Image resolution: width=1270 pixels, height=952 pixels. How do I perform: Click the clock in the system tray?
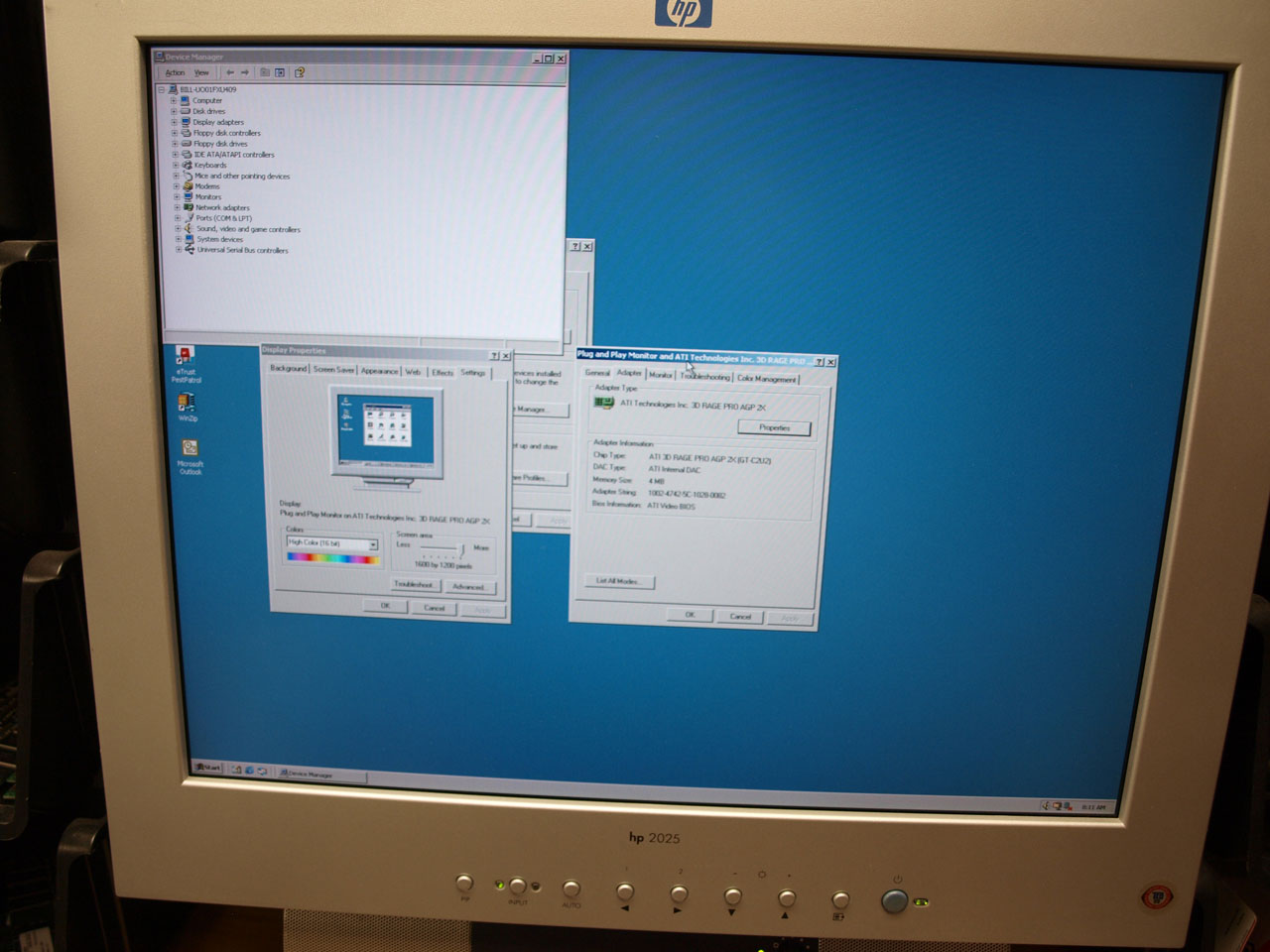pyautogui.click(x=1092, y=807)
